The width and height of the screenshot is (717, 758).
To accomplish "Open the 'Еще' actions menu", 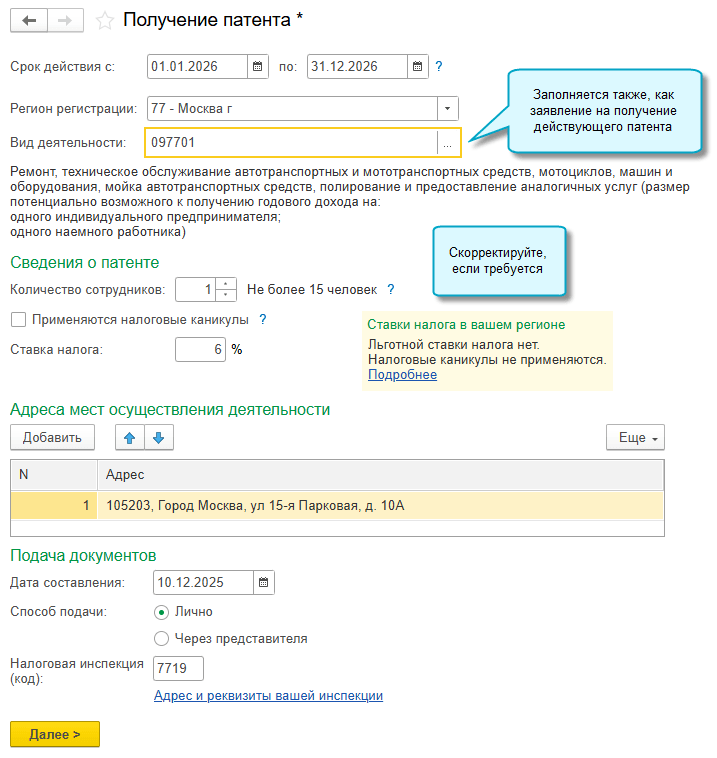I will click(x=635, y=437).
